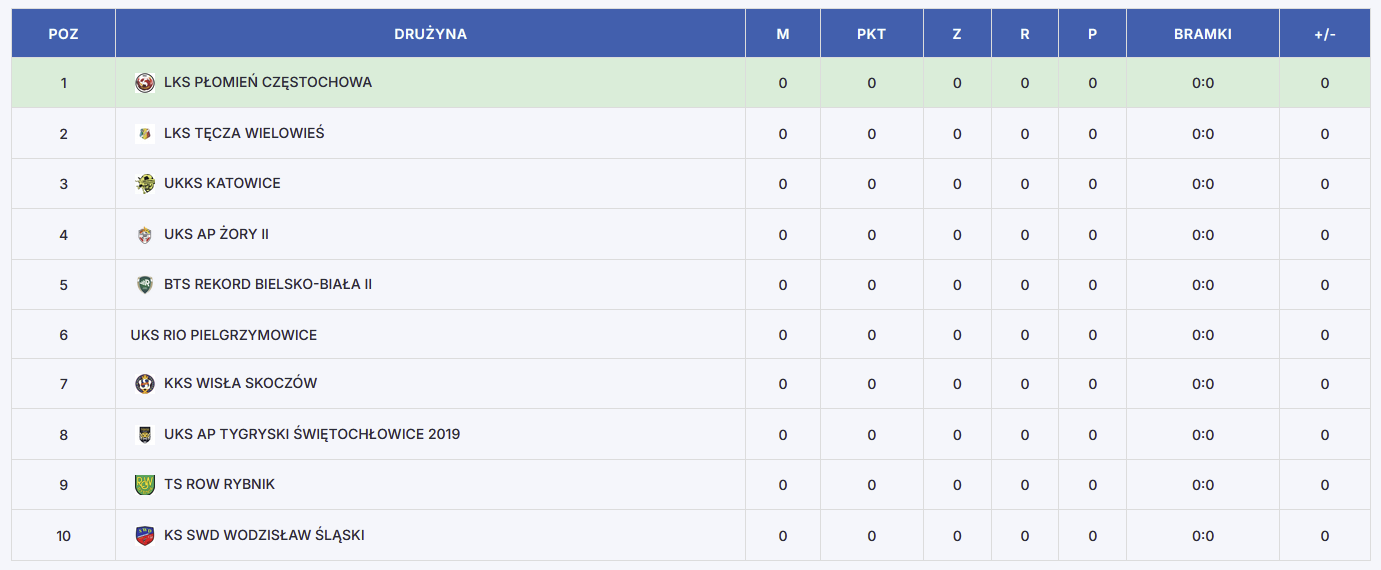1381x570 pixels.
Task: Select the BRAMKI column header
Action: [1203, 34]
